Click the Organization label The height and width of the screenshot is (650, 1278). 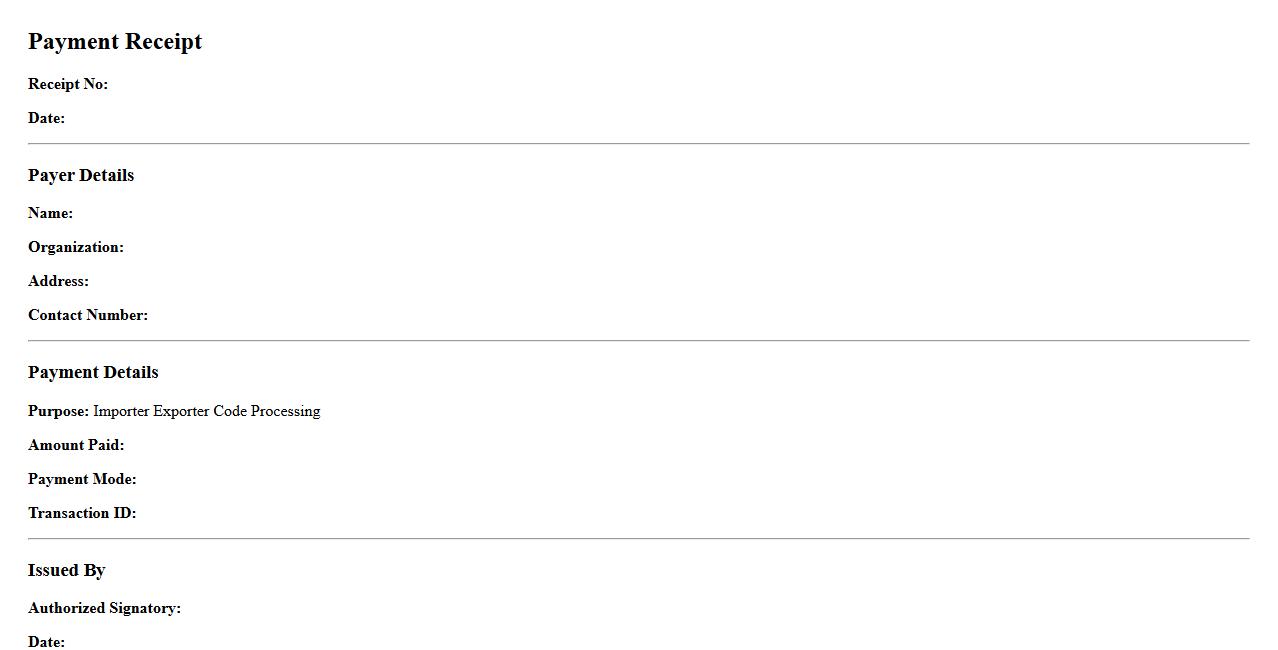[x=76, y=247]
